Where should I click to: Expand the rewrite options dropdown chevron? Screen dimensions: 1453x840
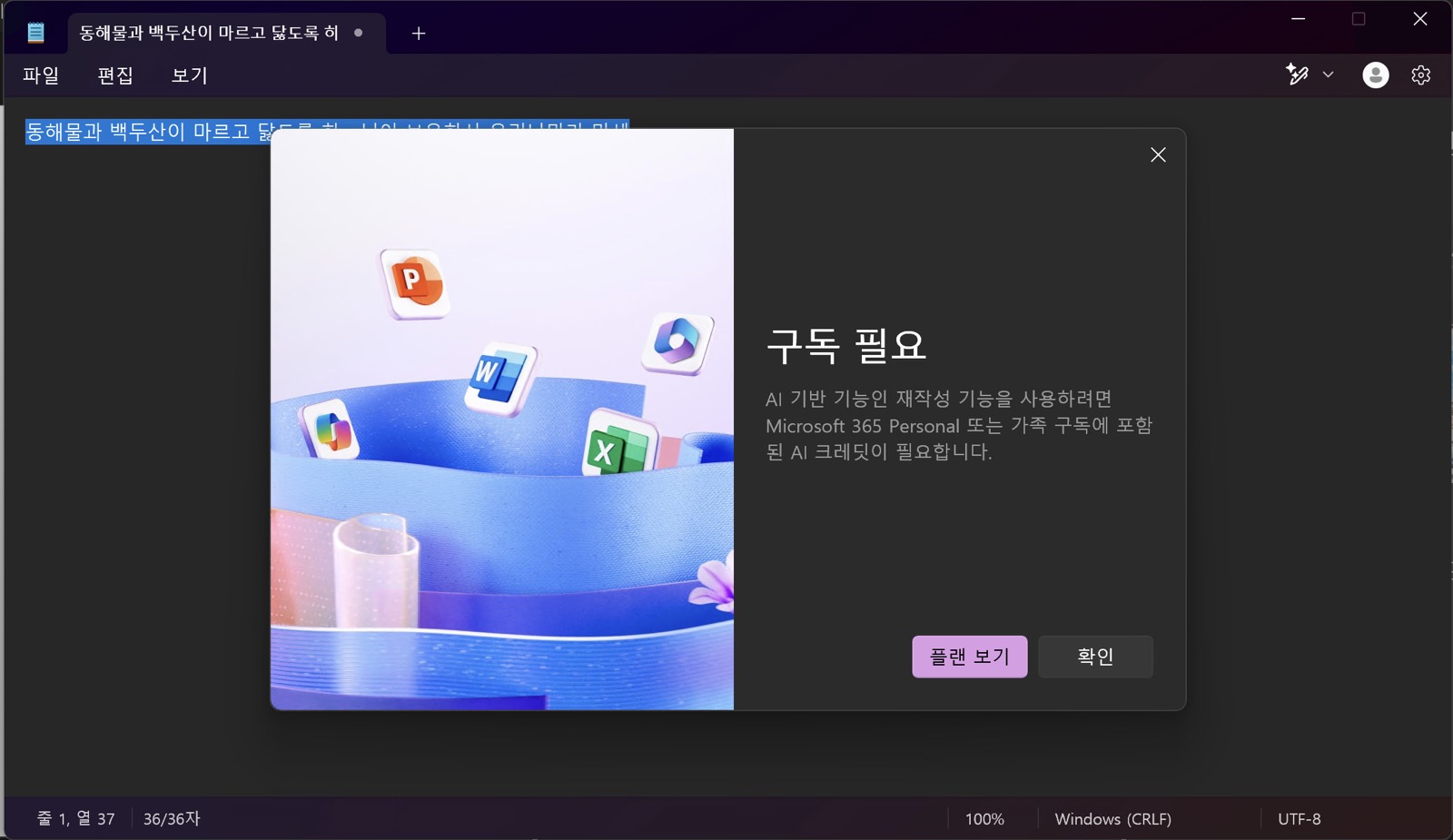pyautogui.click(x=1328, y=74)
